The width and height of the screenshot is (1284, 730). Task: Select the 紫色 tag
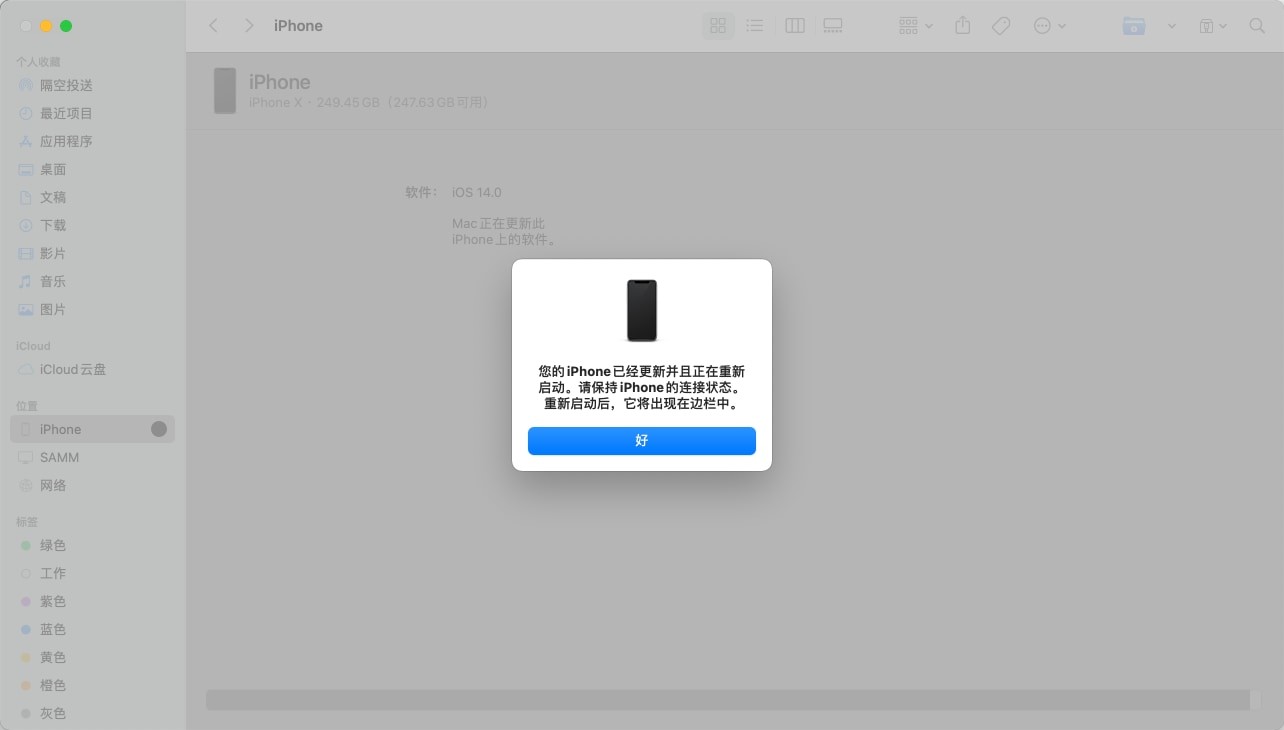92,602
